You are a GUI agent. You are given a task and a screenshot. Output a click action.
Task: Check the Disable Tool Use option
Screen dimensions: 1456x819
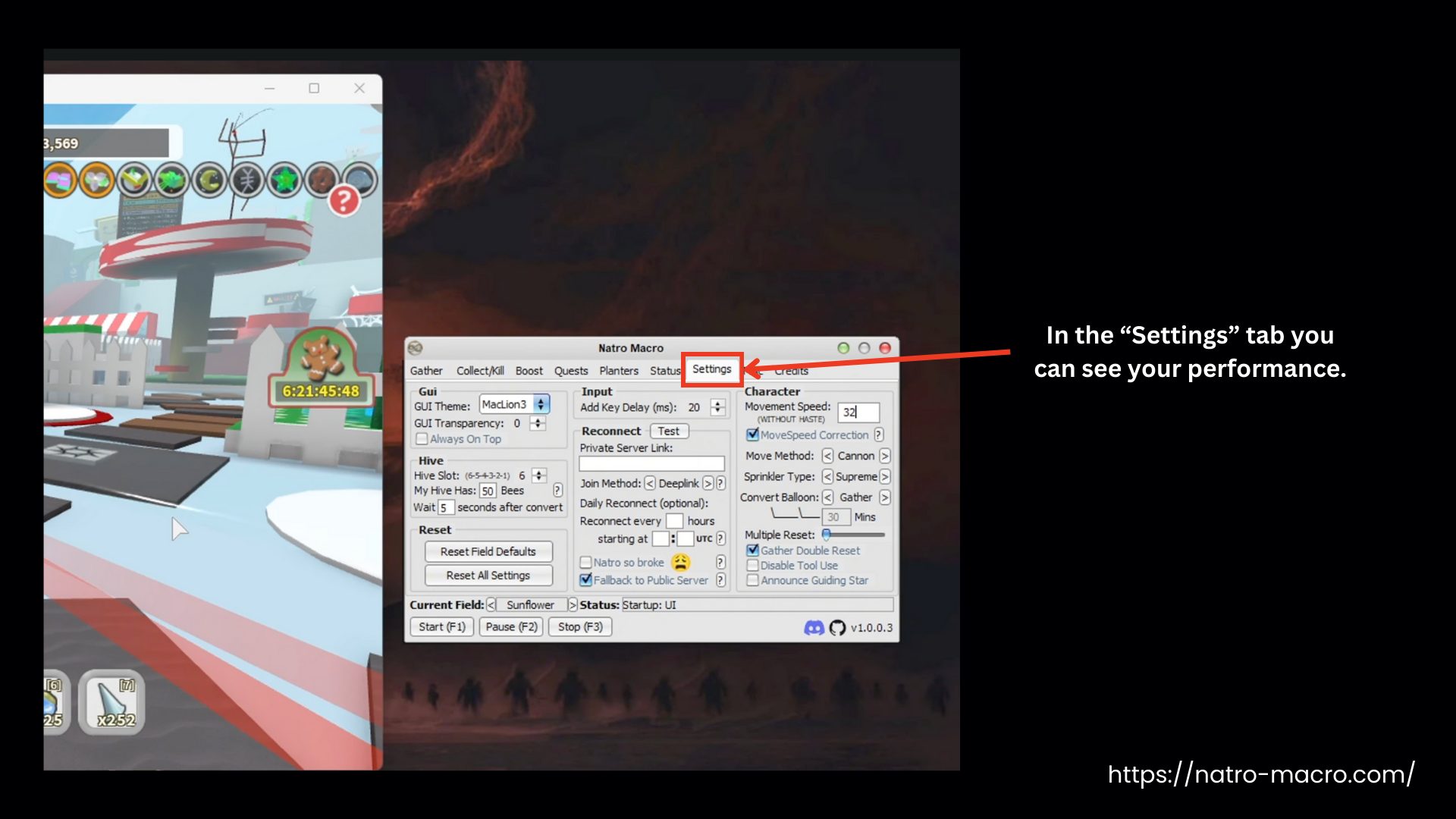pos(752,565)
